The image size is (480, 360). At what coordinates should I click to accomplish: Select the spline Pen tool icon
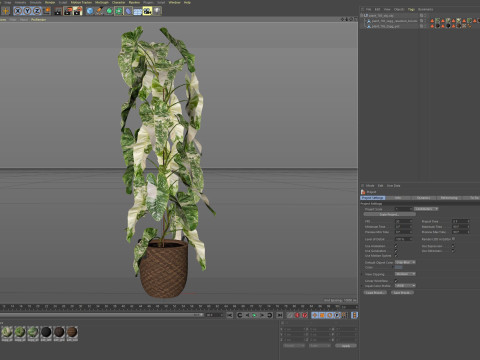click(99, 11)
